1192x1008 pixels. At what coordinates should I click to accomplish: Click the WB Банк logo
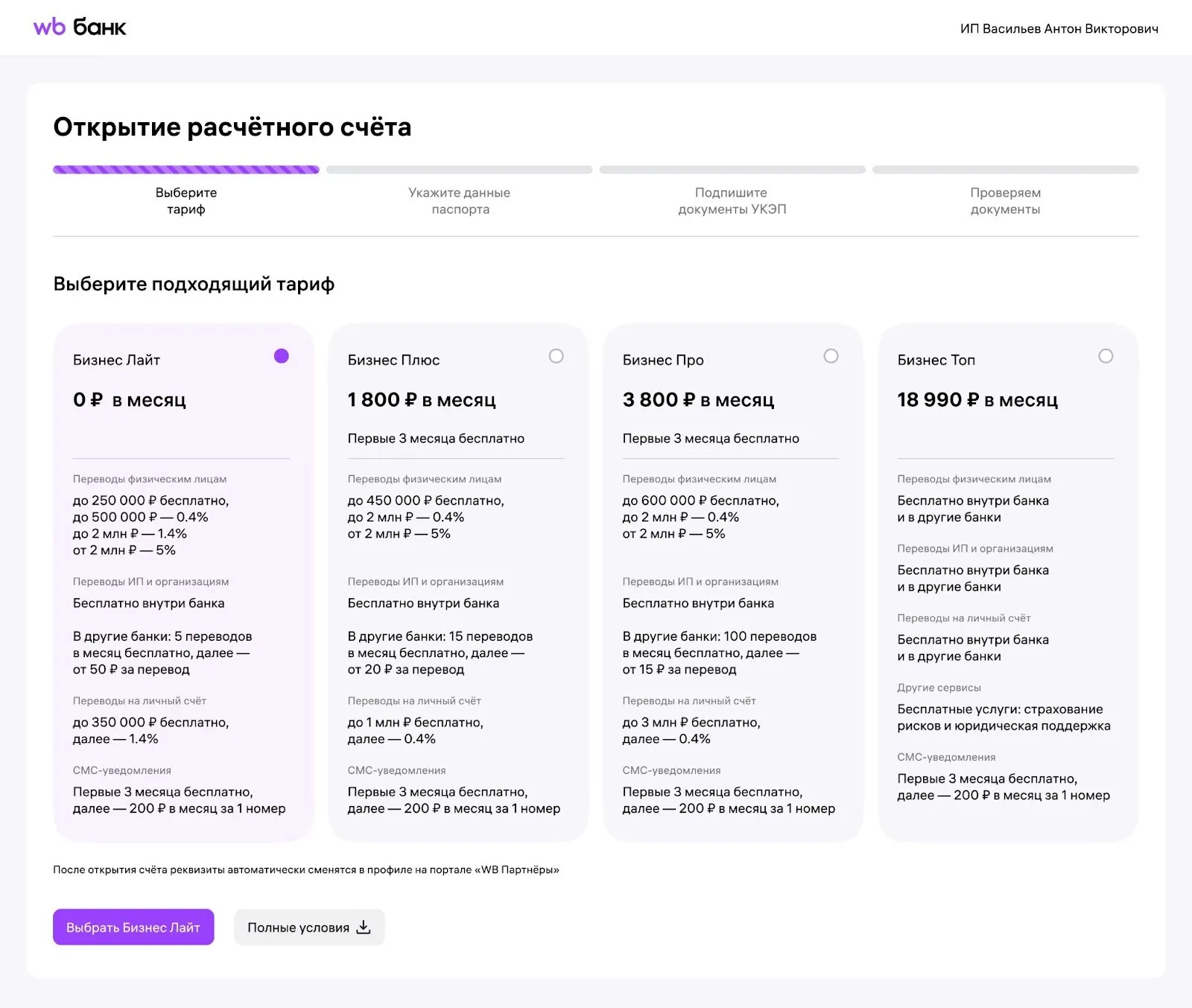[80, 28]
